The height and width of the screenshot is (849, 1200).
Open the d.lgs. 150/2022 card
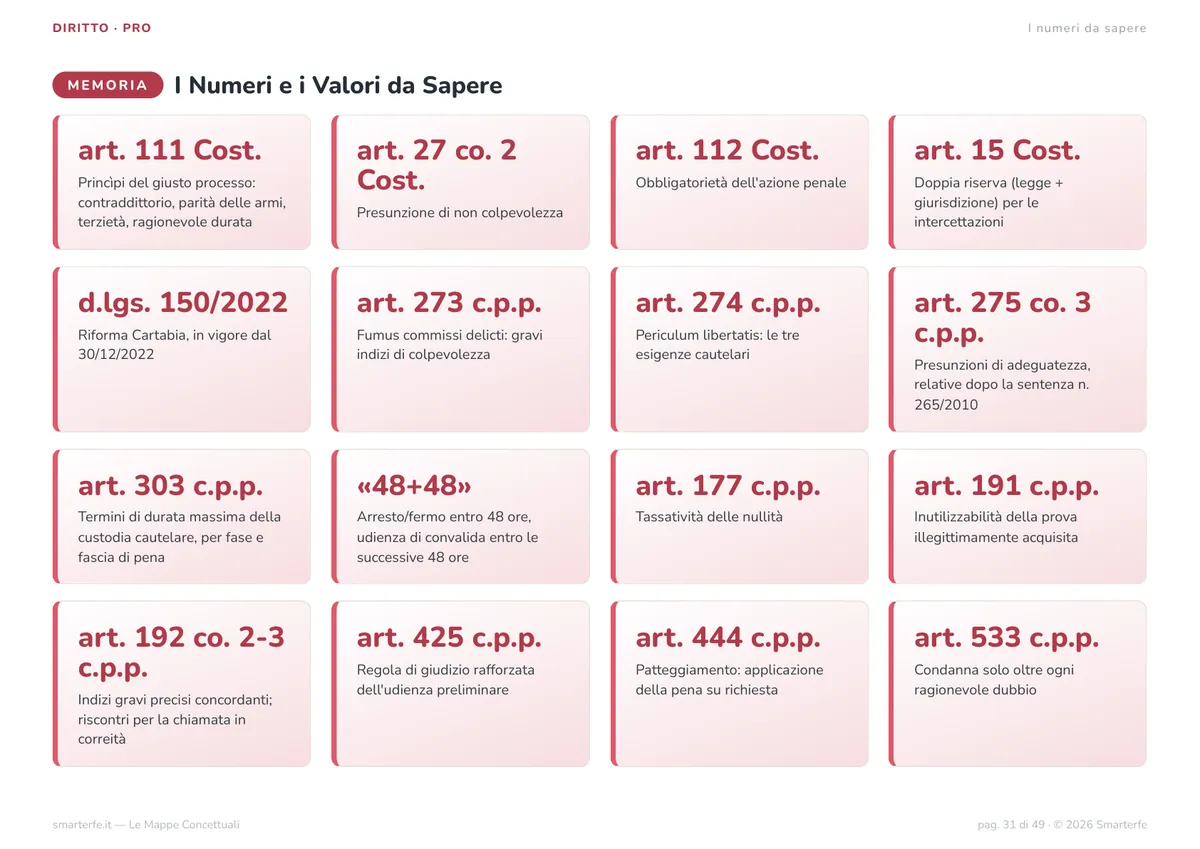point(182,349)
